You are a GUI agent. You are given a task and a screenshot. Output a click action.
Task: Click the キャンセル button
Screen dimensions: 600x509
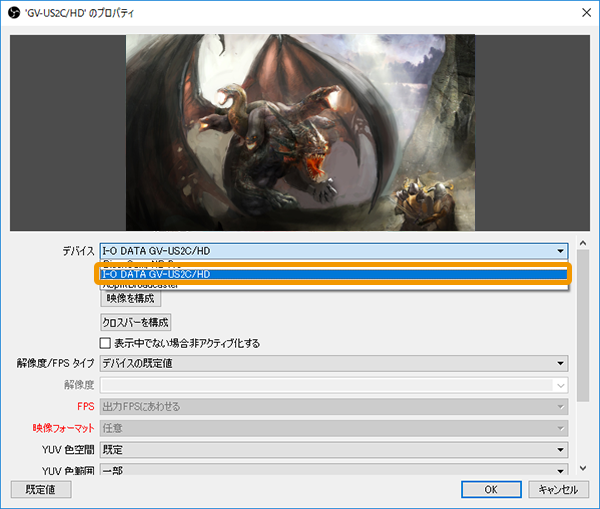coord(558,489)
